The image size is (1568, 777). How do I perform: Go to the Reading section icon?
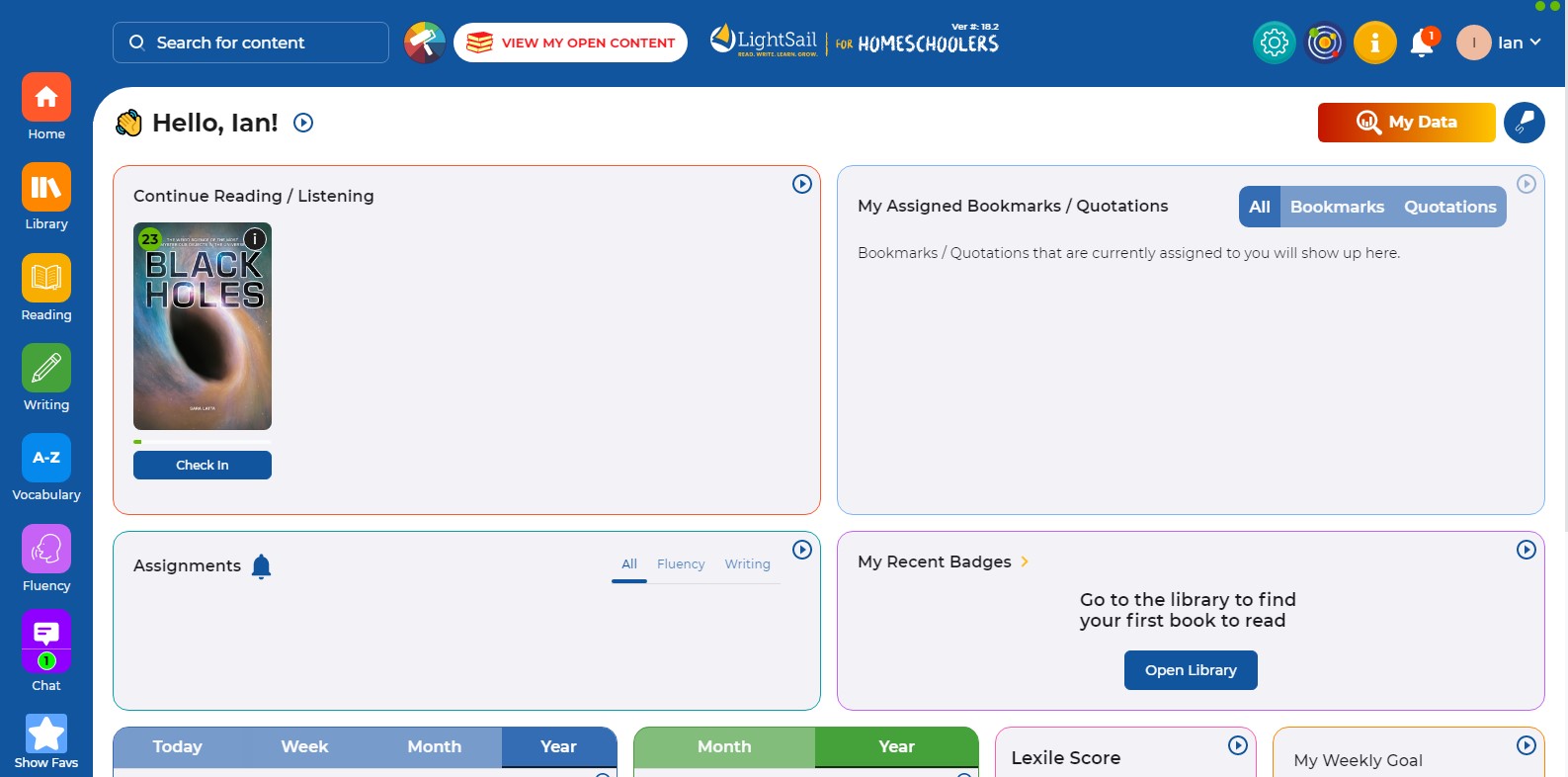[46, 279]
